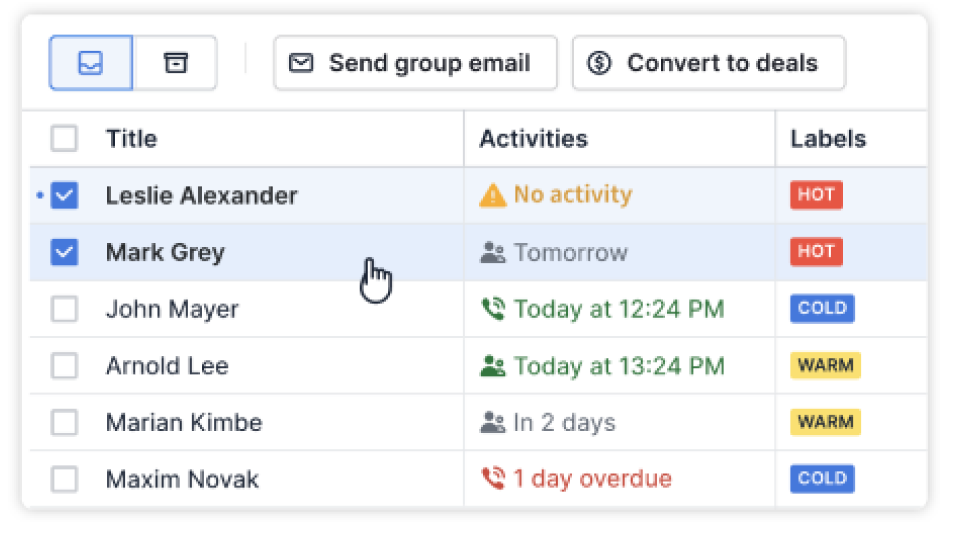The width and height of the screenshot is (954, 539).
Task: Click the Labels column header
Action: (x=828, y=139)
